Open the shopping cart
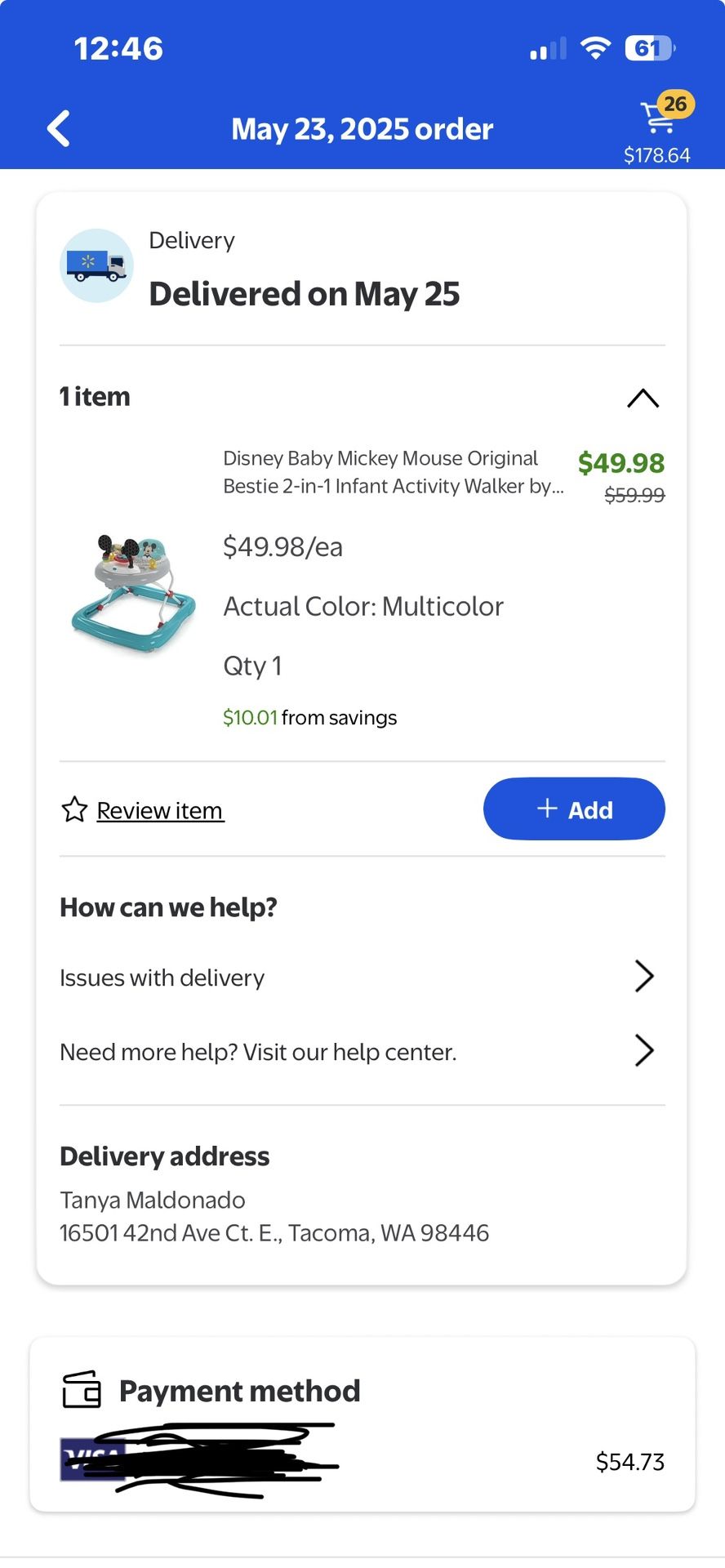Viewport: 725px width, 1568px height. pos(658,122)
